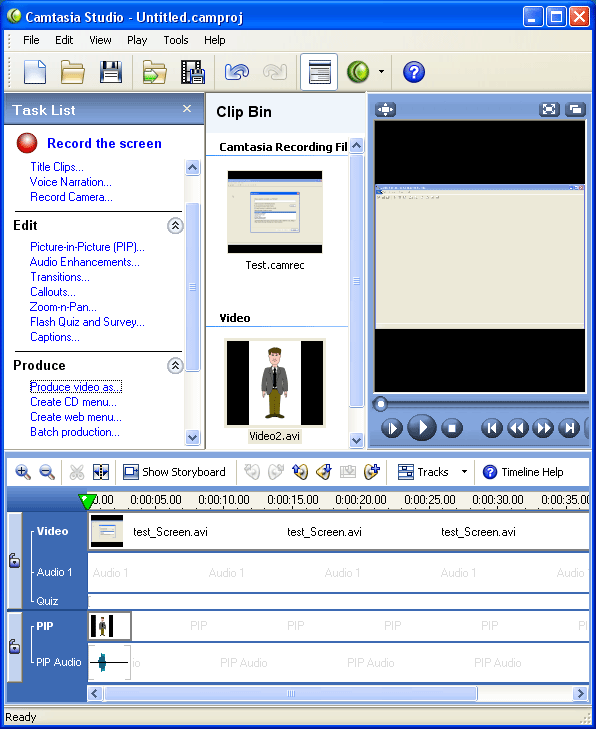596x729 pixels.
Task: Toggle the lock on the PIP track
Action: click(14, 646)
